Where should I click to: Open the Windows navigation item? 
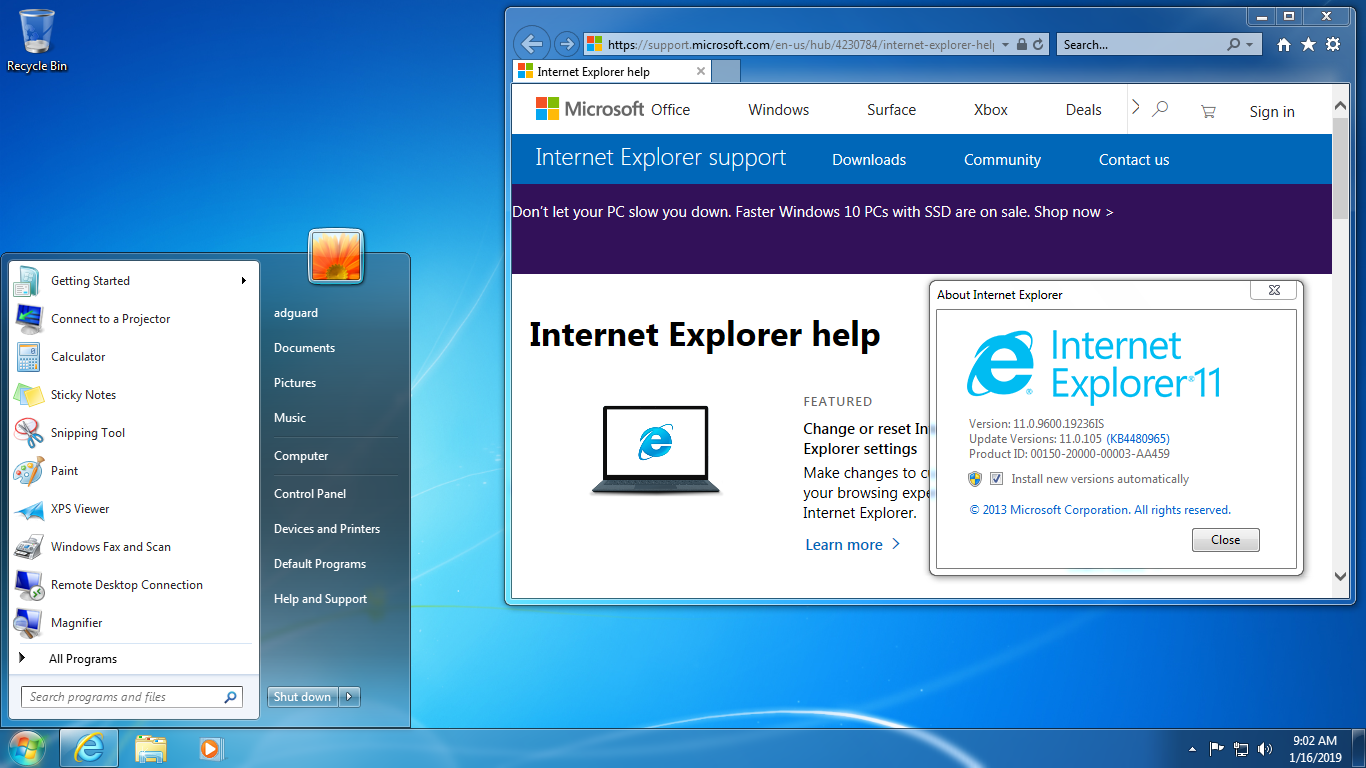coord(779,110)
